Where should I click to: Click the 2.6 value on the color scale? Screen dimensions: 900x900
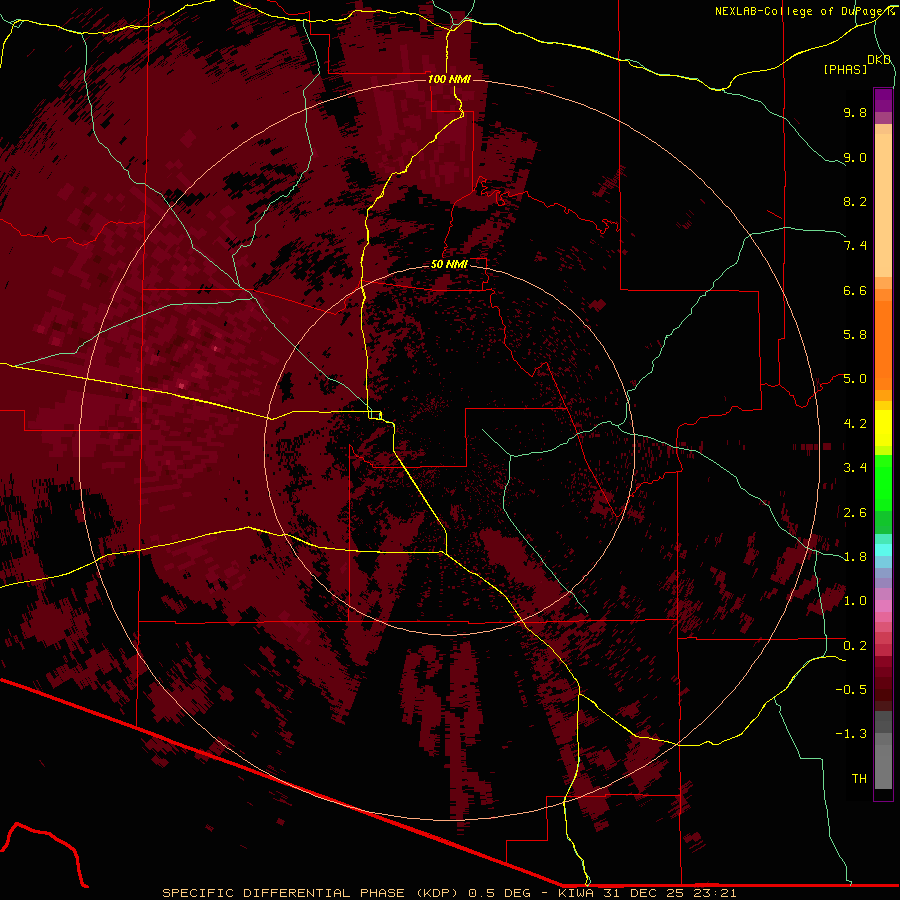pos(855,513)
